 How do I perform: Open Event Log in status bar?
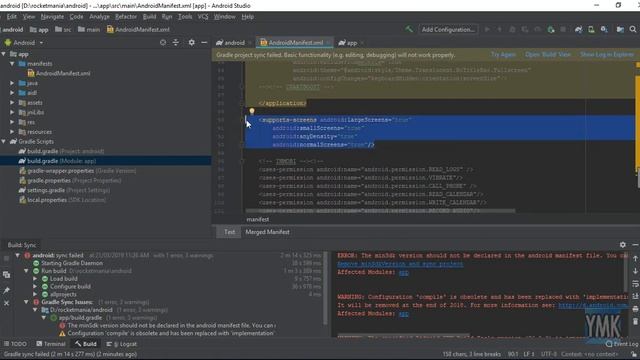622,344
